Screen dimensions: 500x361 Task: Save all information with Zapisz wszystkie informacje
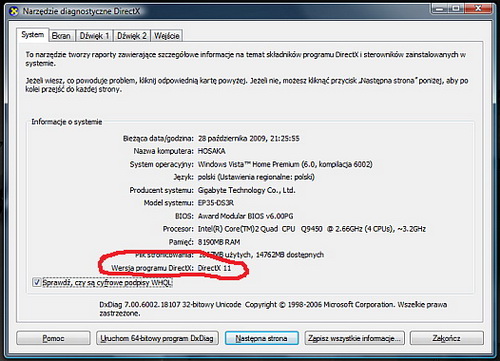(354, 338)
